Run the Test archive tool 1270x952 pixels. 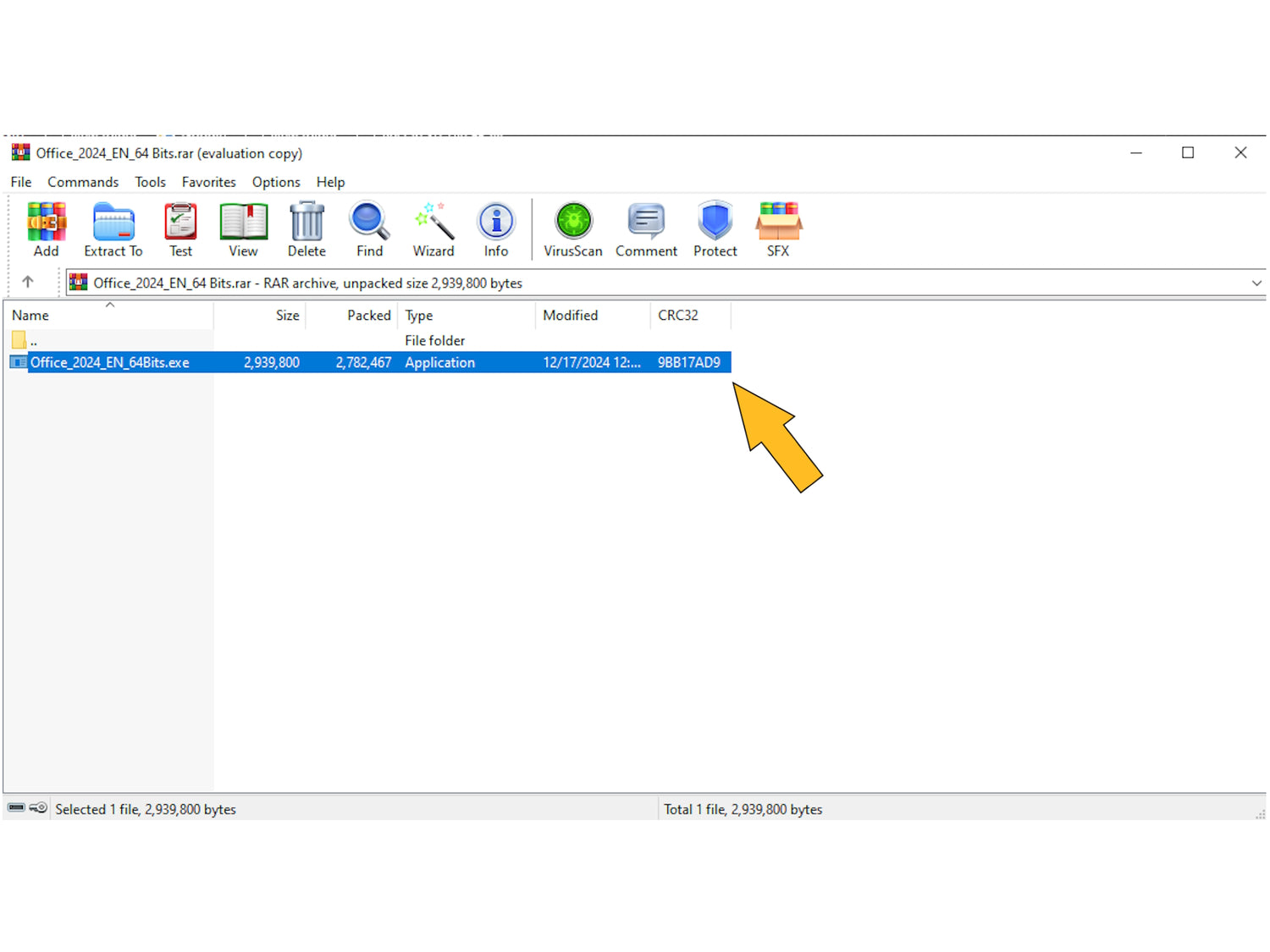click(180, 229)
